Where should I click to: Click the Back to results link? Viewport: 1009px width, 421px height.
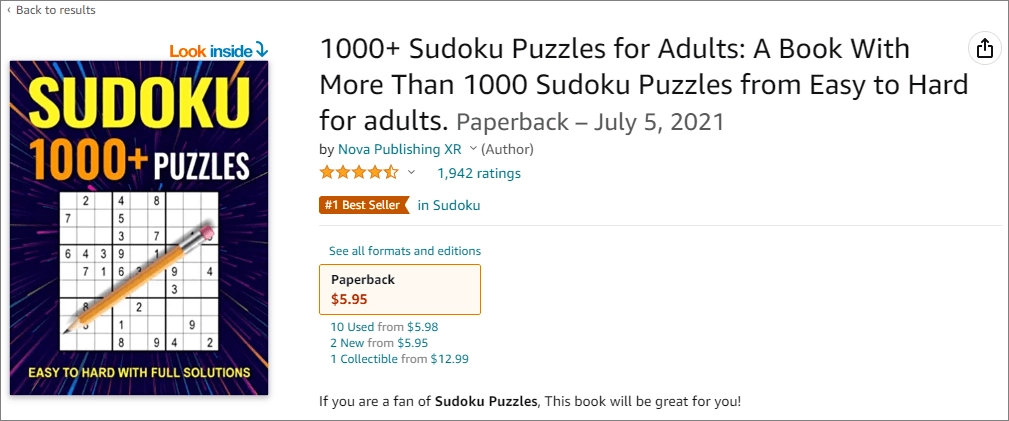coord(56,10)
